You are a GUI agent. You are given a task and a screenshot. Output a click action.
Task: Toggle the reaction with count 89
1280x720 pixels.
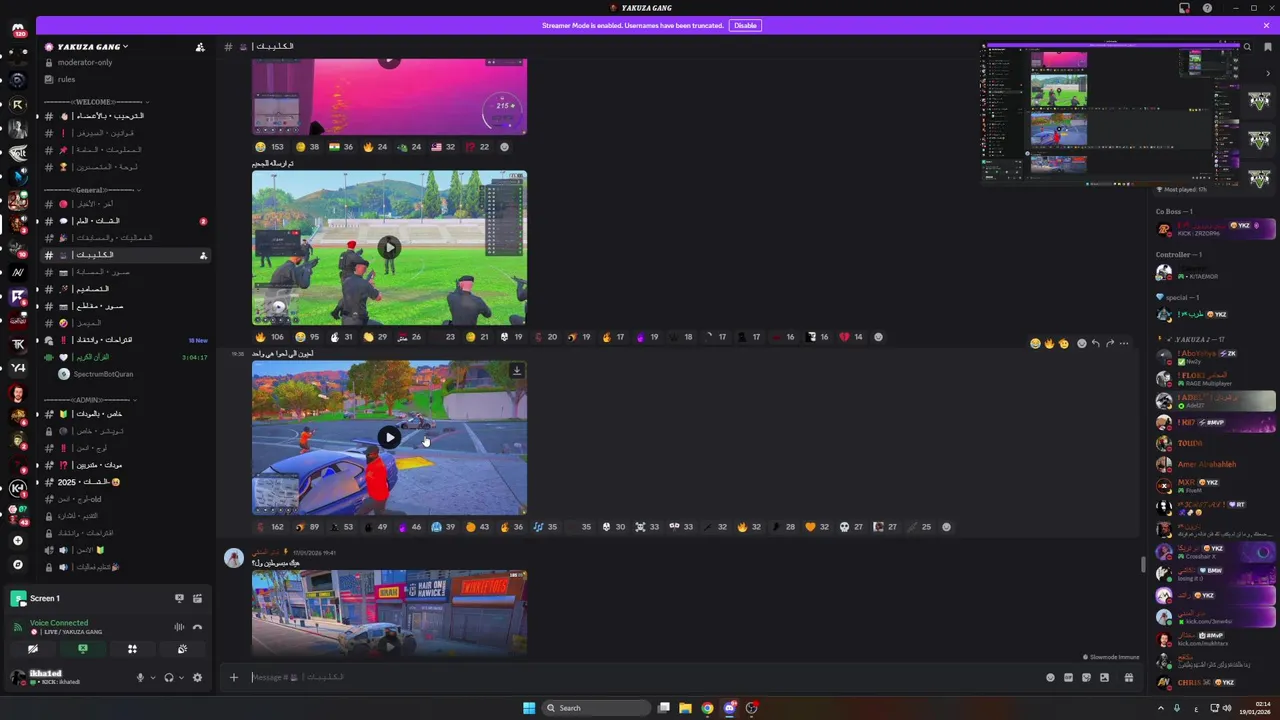(308, 527)
